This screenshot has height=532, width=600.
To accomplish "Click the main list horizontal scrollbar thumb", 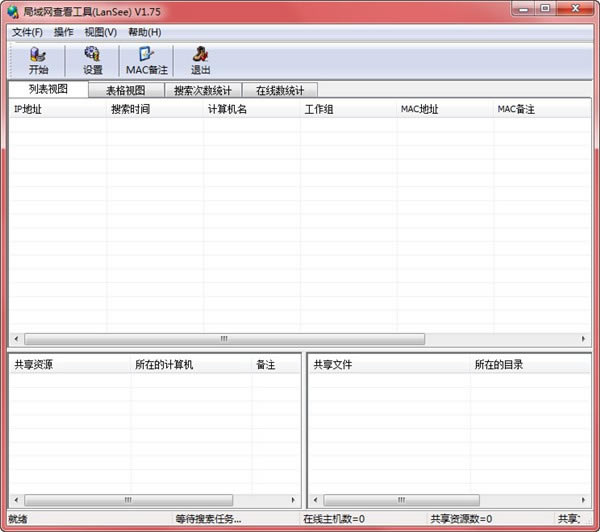I will [224, 339].
